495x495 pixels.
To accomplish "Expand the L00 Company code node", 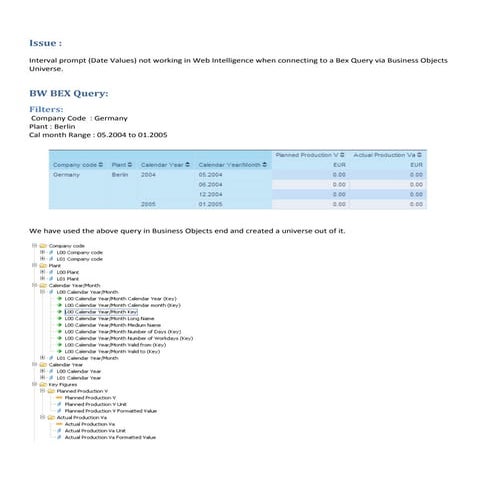I will pyautogui.click(x=42, y=252).
